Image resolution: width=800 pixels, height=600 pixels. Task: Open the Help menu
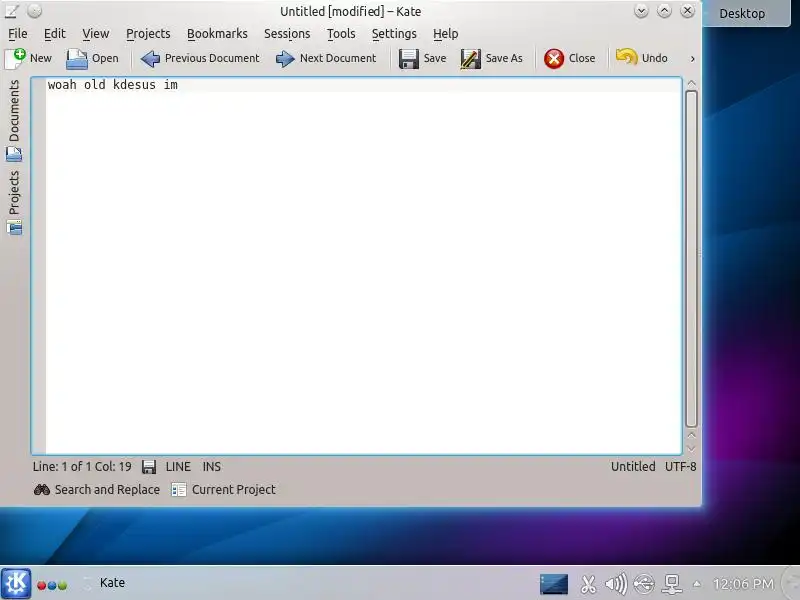click(x=445, y=34)
